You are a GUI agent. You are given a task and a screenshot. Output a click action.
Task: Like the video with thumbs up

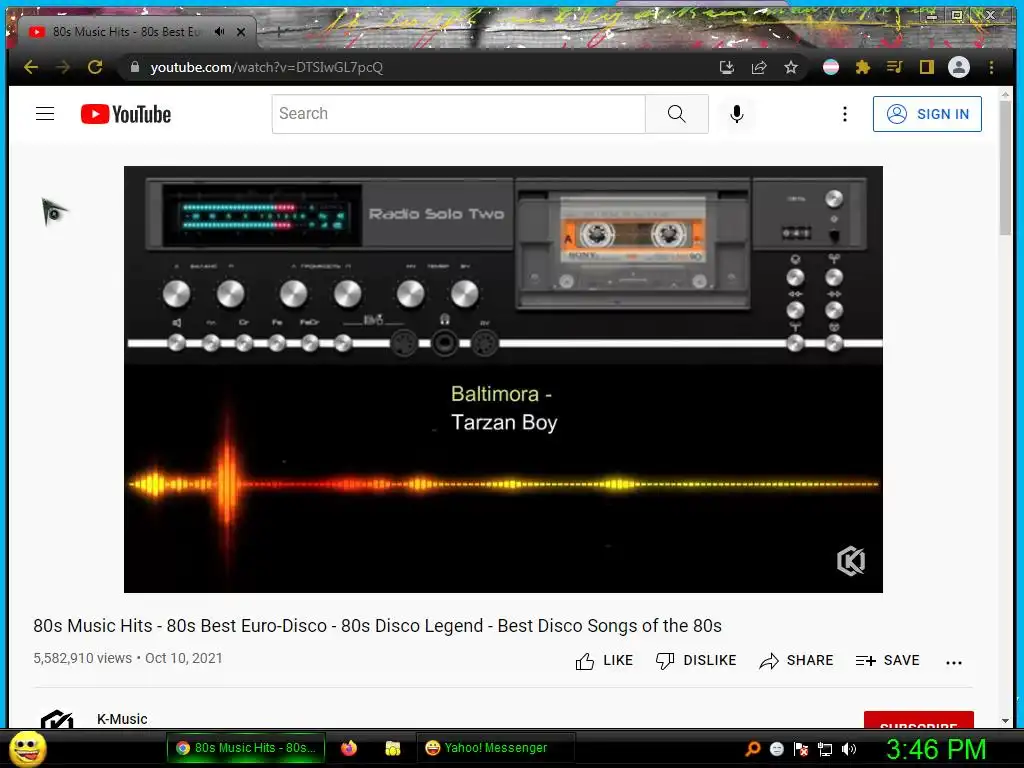(604, 661)
